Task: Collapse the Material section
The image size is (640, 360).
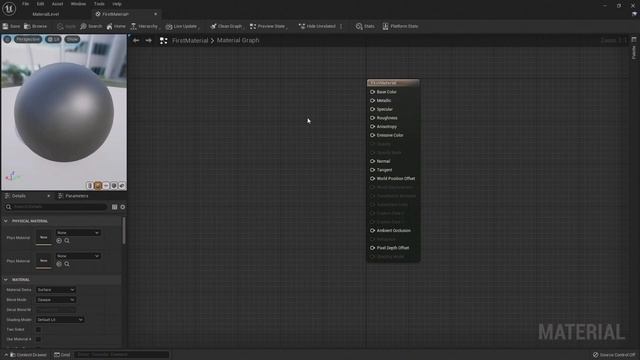Action: 6,280
